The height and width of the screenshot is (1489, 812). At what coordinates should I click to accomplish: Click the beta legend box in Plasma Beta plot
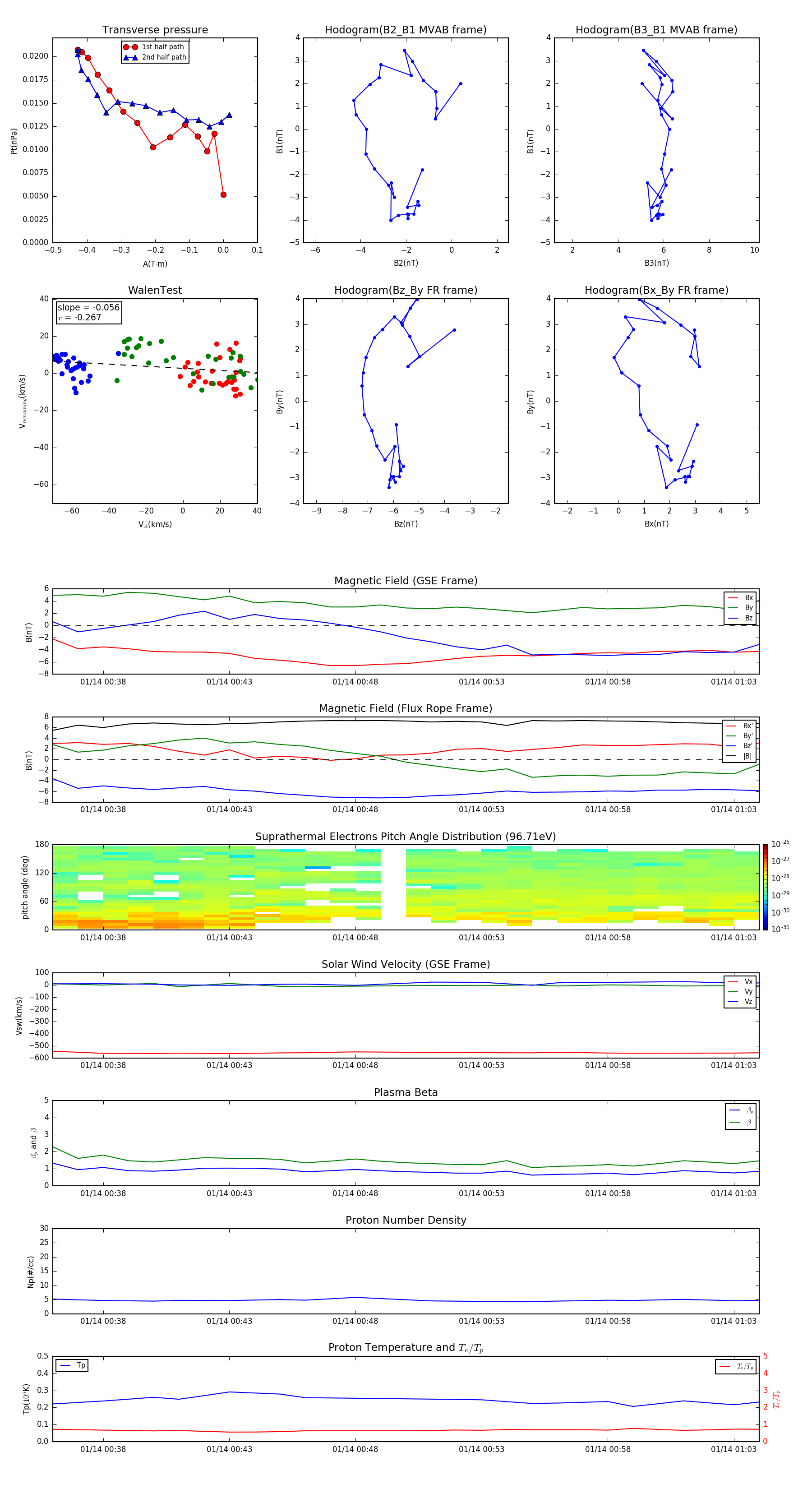740,1117
